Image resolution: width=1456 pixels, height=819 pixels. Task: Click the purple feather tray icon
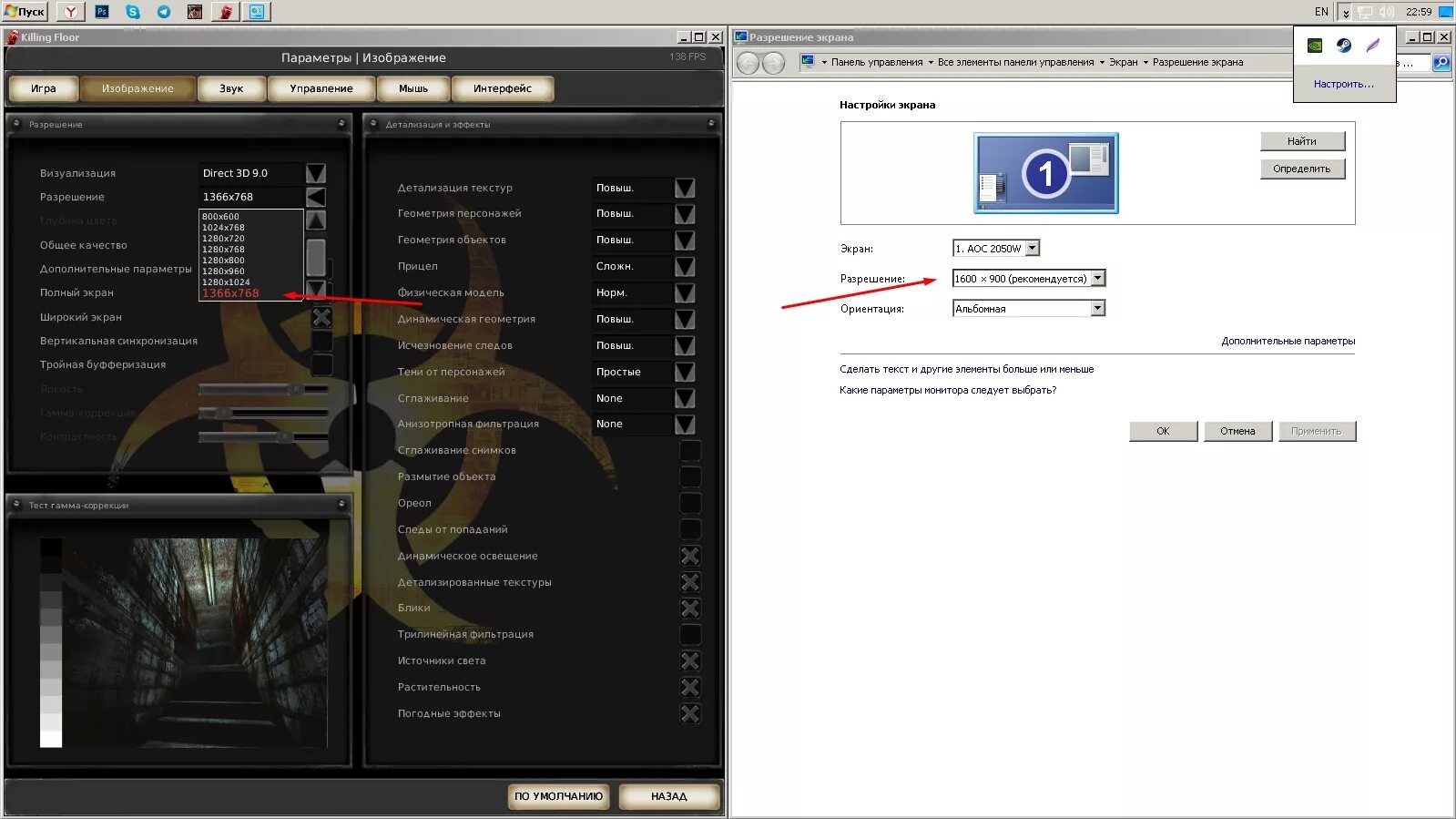tap(1373, 46)
